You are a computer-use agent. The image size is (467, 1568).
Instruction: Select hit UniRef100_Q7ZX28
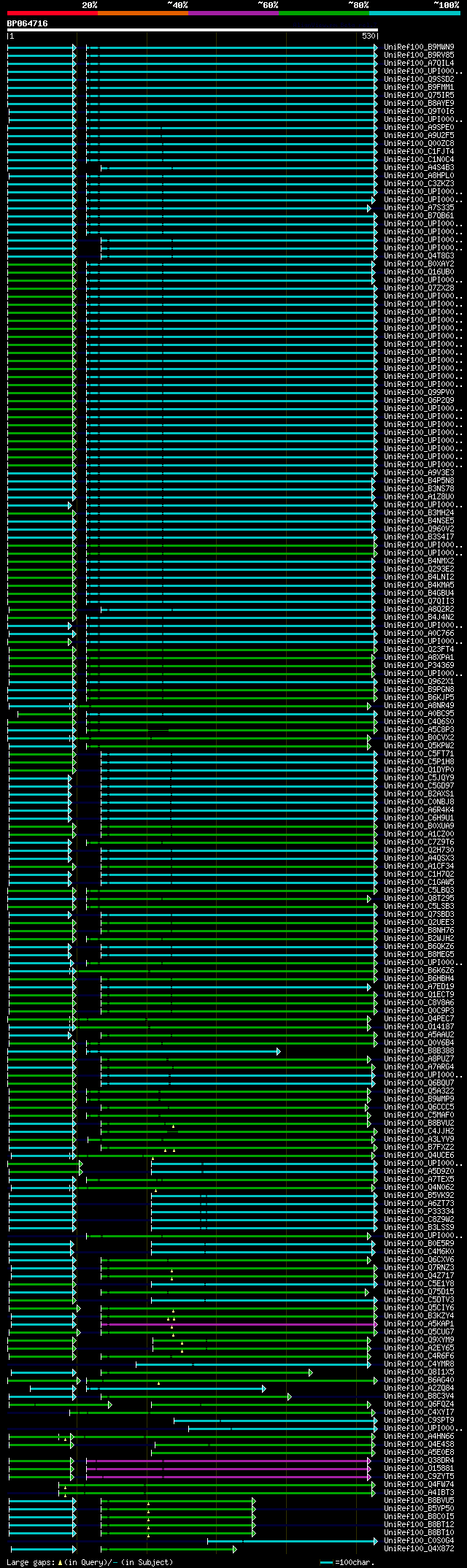(x=419, y=288)
